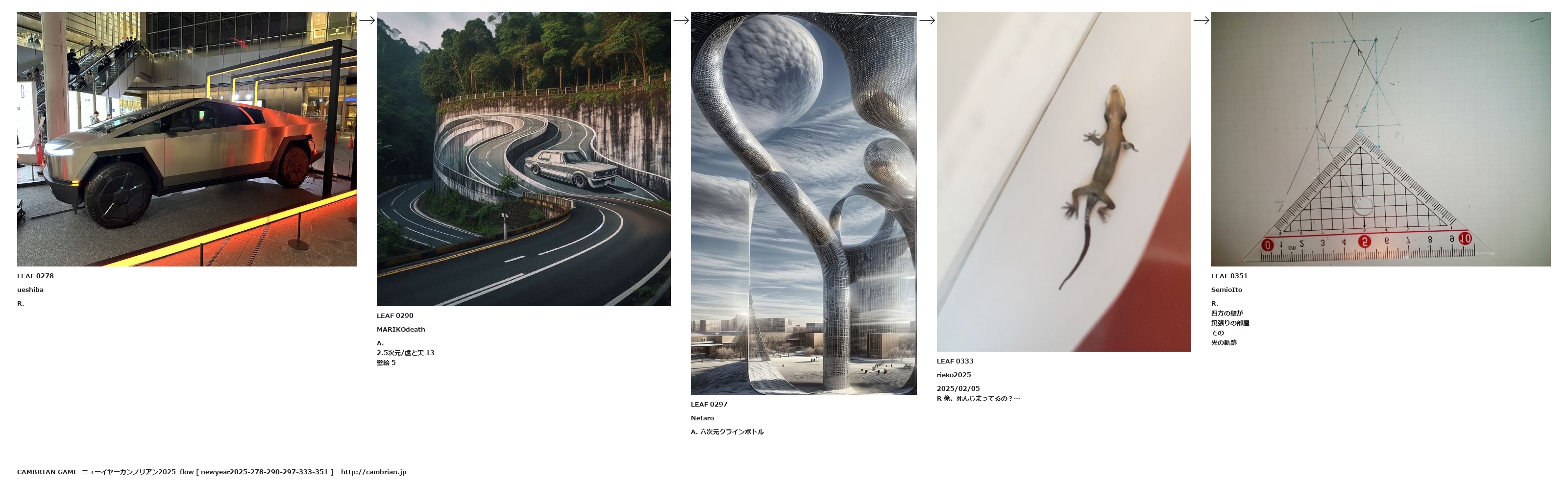Click the arrow after the winding road image
This screenshot has height=484, width=1568.
coord(681,20)
